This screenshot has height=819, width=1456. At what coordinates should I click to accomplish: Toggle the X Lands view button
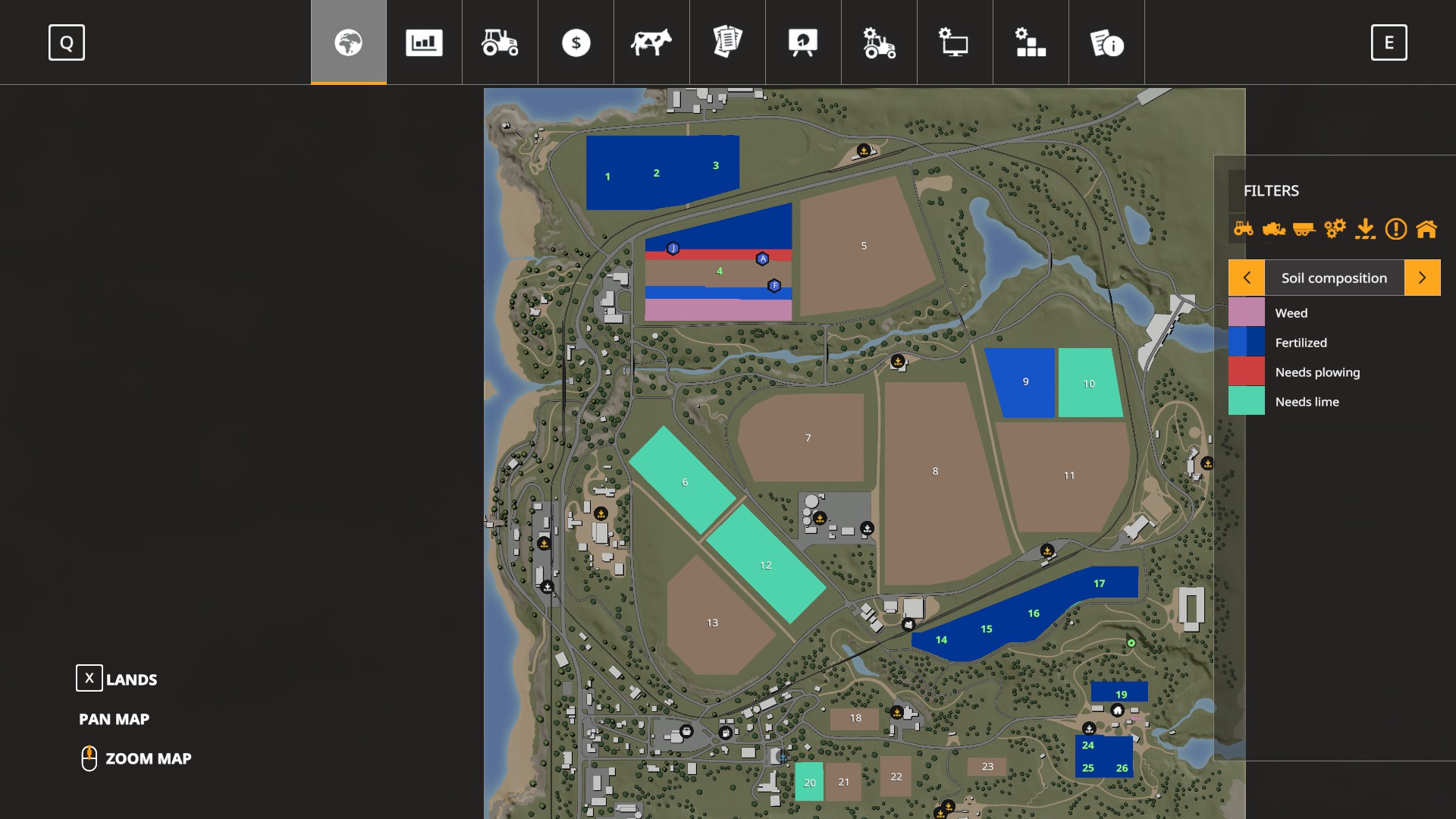(x=89, y=678)
